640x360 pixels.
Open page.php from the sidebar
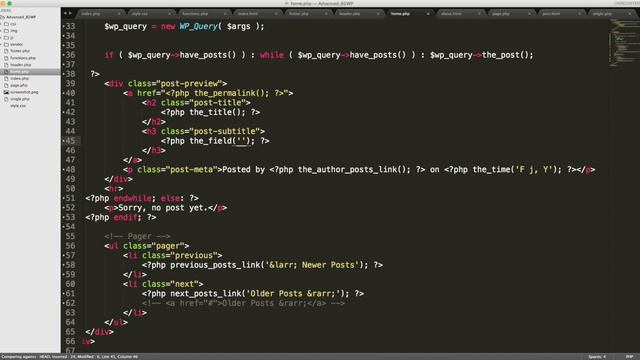19,85
